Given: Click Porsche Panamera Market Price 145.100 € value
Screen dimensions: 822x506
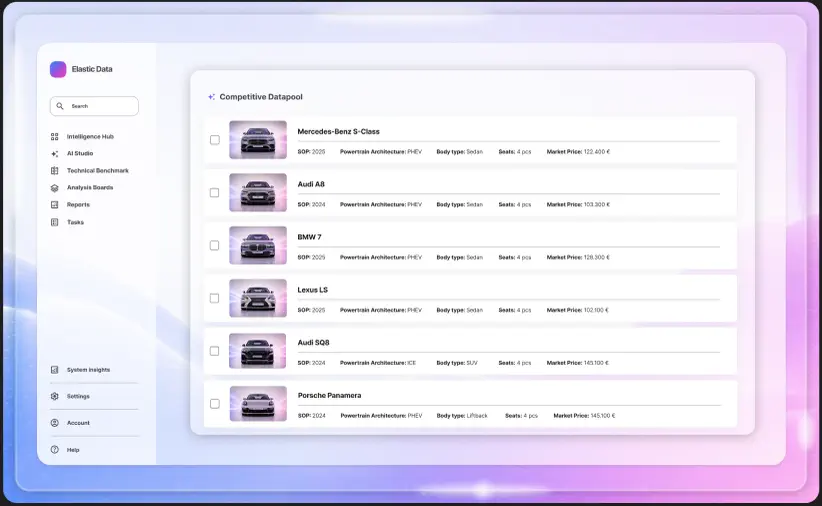Looking at the screenshot, I should (x=603, y=416).
